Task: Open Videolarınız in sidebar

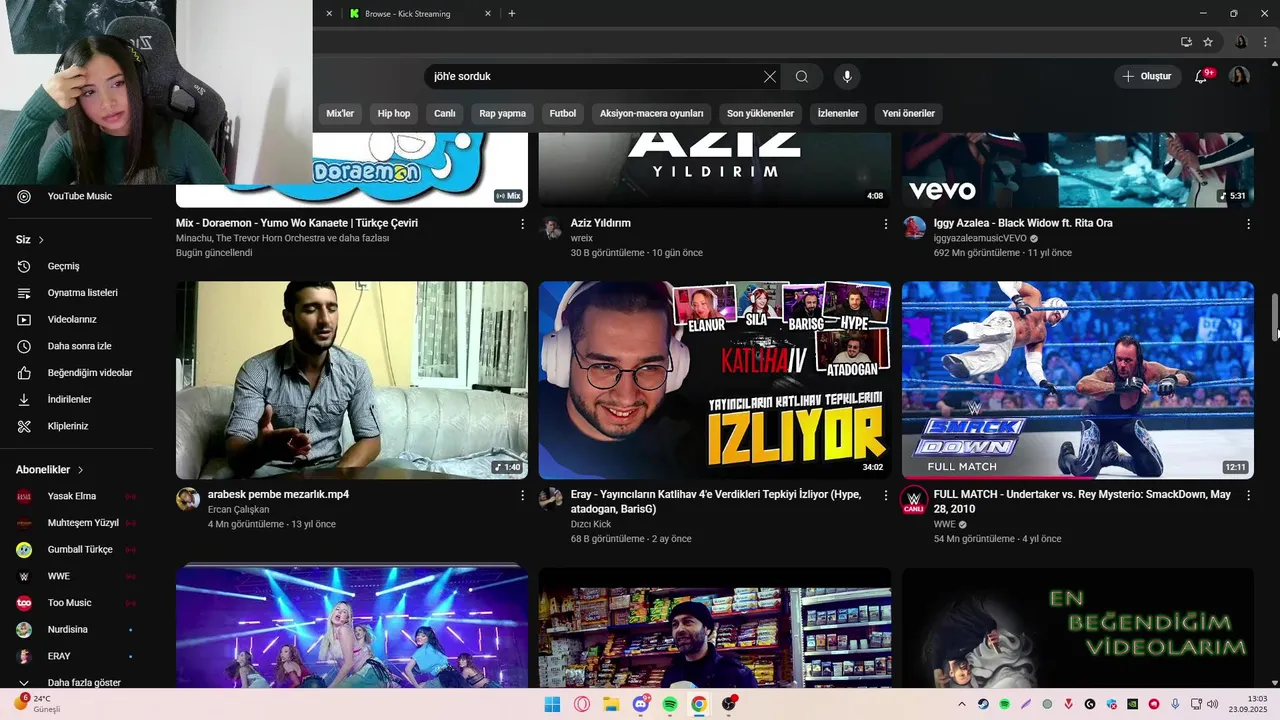Action: (x=78, y=319)
